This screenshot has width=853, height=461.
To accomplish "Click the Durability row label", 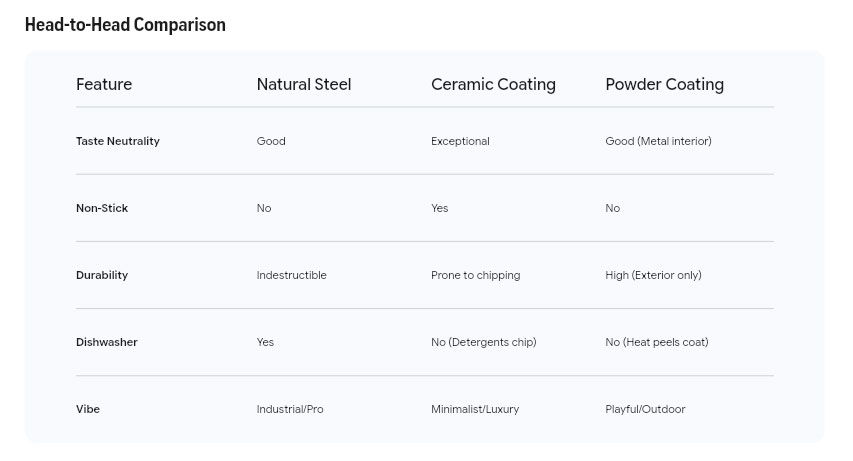I will tap(102, 275).
